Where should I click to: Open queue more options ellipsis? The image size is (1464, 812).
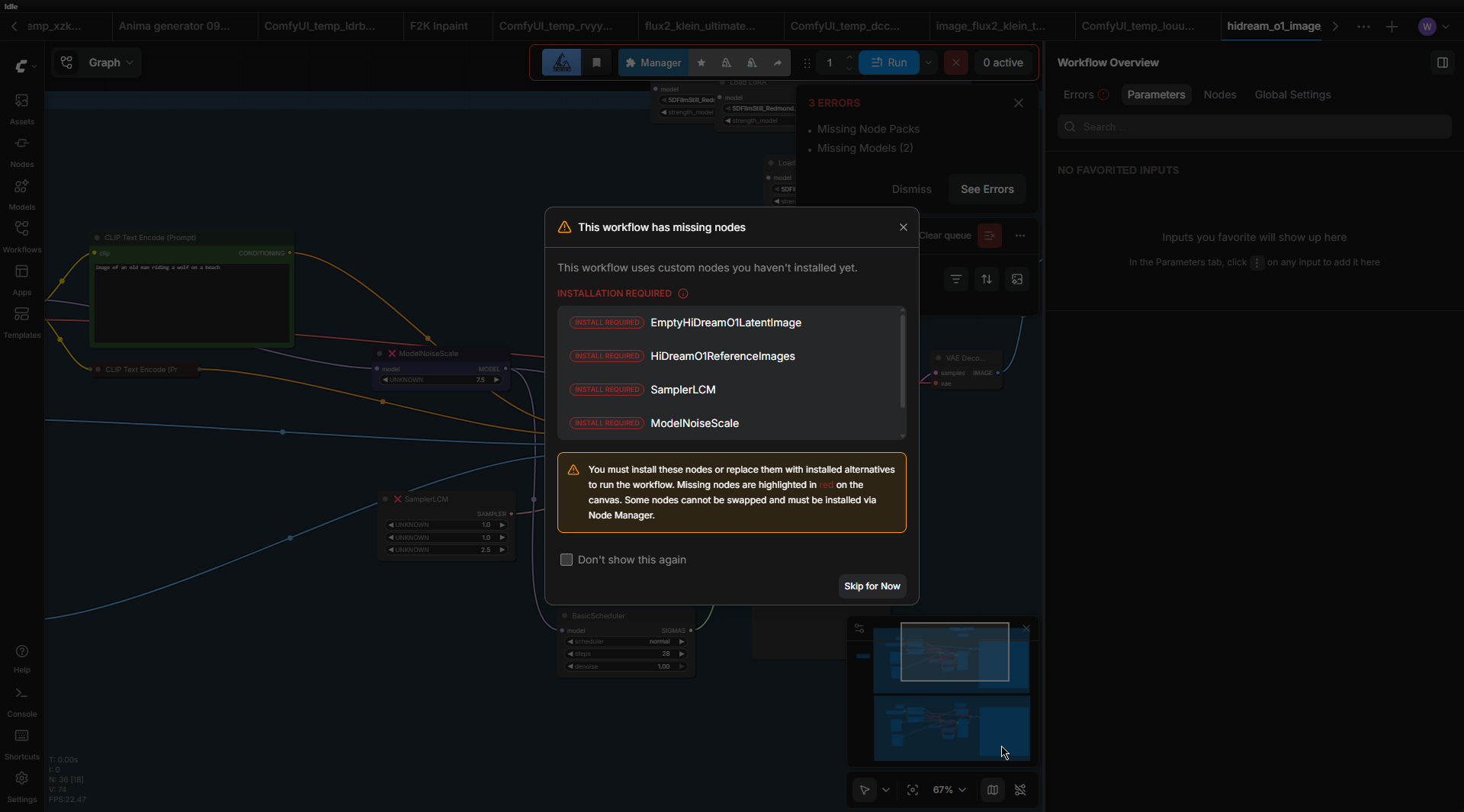pos(1019,236)
